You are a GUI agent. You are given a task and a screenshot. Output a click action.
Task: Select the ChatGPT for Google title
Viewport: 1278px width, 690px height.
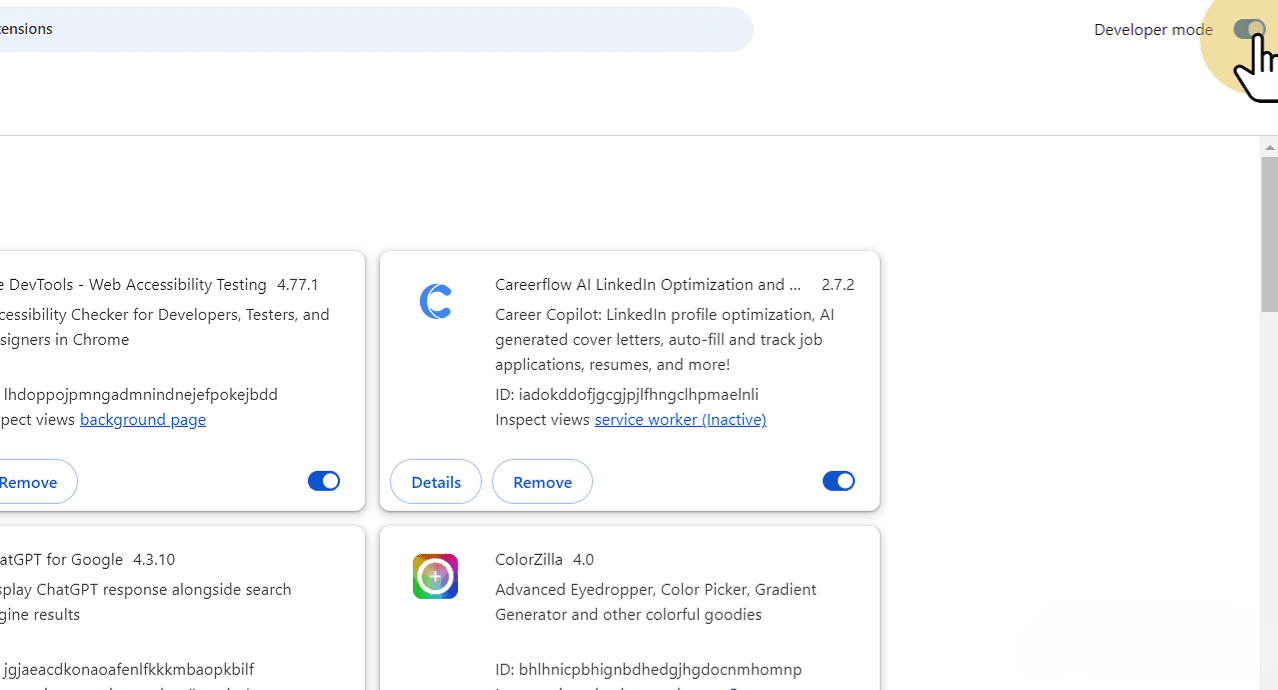(61, 559)
